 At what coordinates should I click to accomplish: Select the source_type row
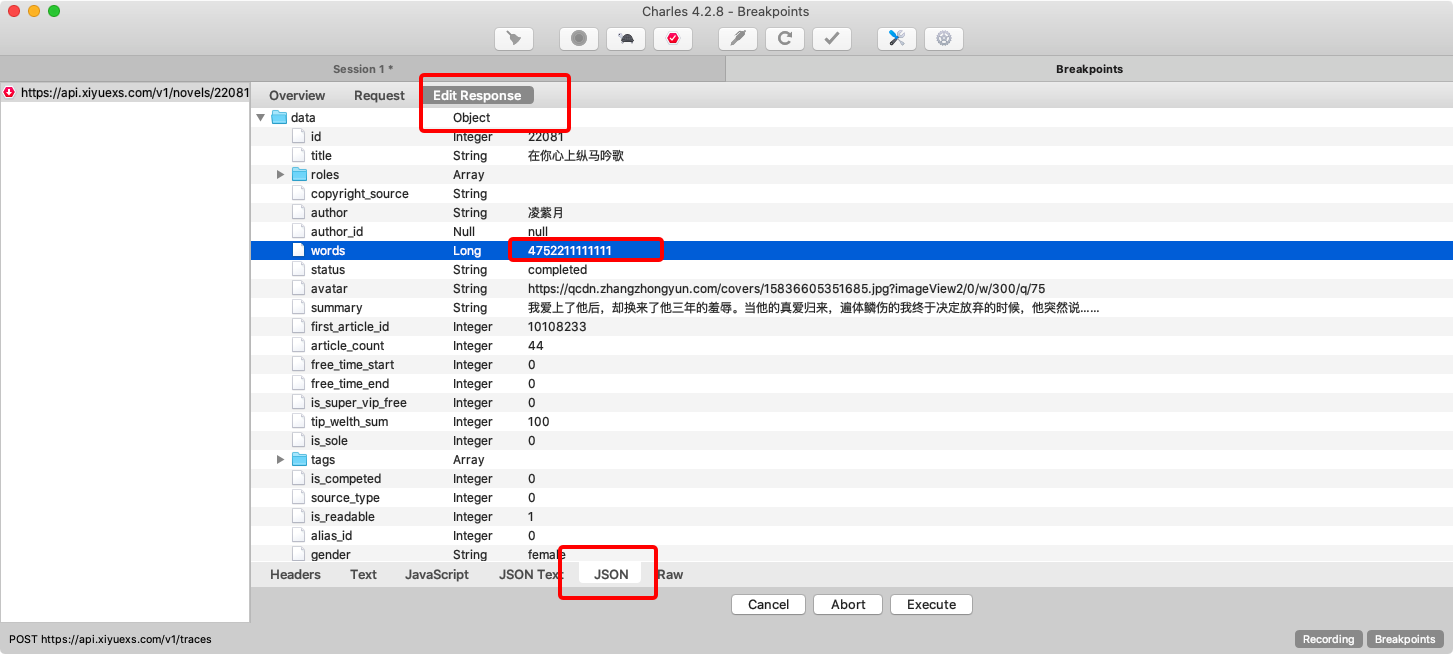coord(851,498)
